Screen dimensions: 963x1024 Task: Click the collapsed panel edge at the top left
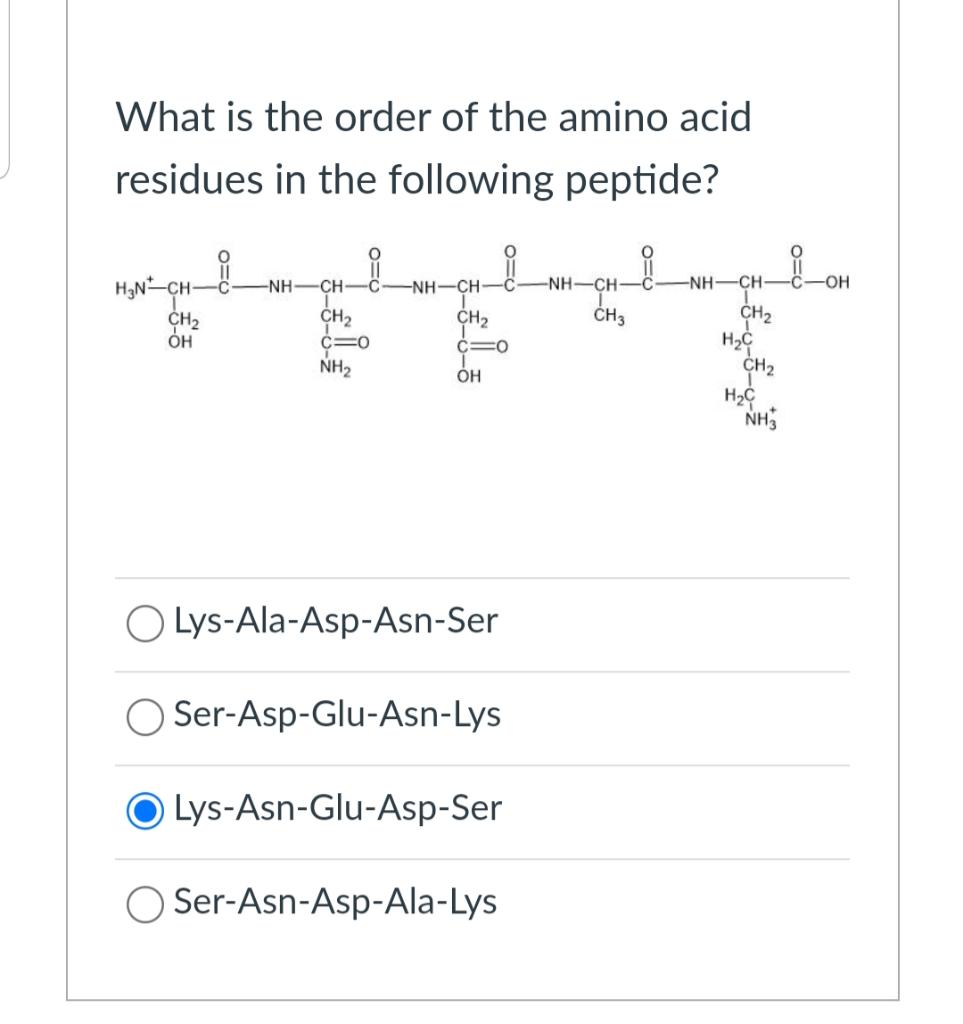5,88
